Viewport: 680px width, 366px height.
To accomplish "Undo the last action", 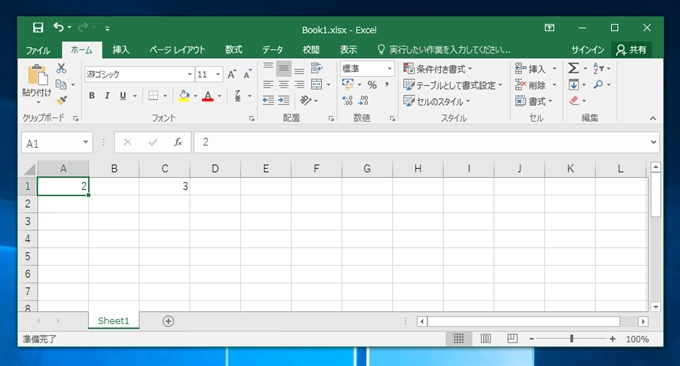I will [59, 27].
